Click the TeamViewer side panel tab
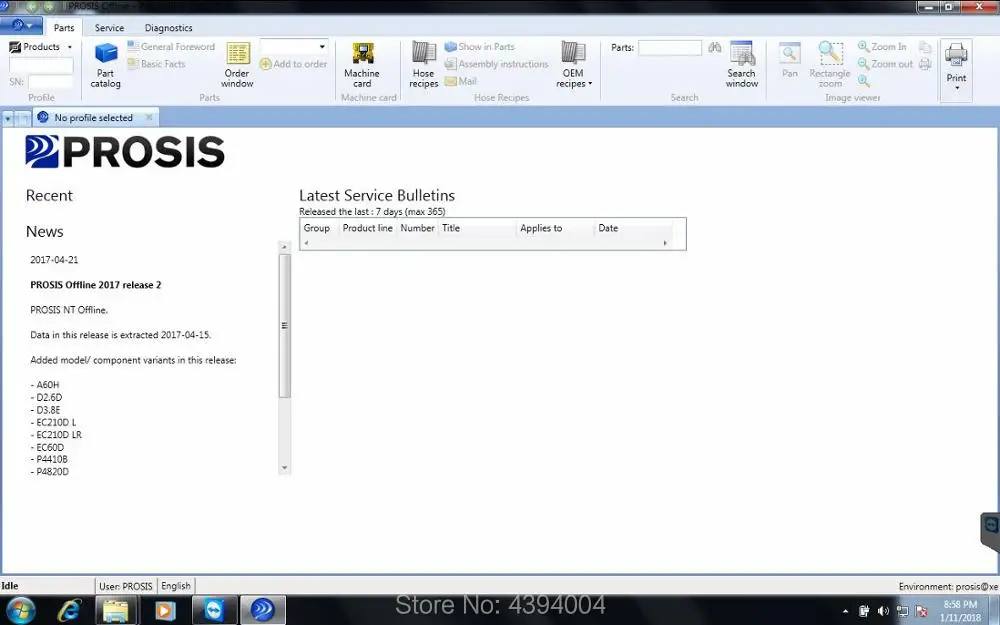The height and width of the screenshot is (625, 1000). 990,530
